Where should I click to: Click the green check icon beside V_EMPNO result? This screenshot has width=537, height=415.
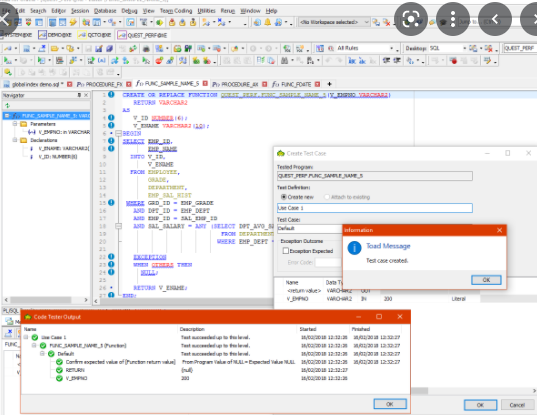[59, 378]
